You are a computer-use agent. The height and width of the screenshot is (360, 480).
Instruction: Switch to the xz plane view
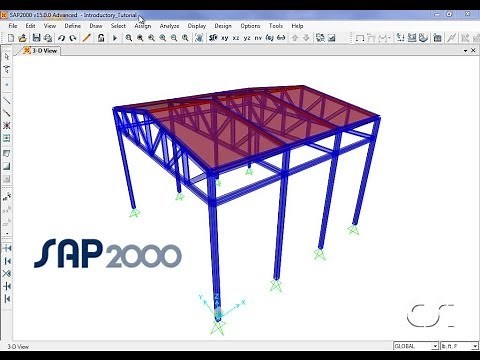click(236, 38)
